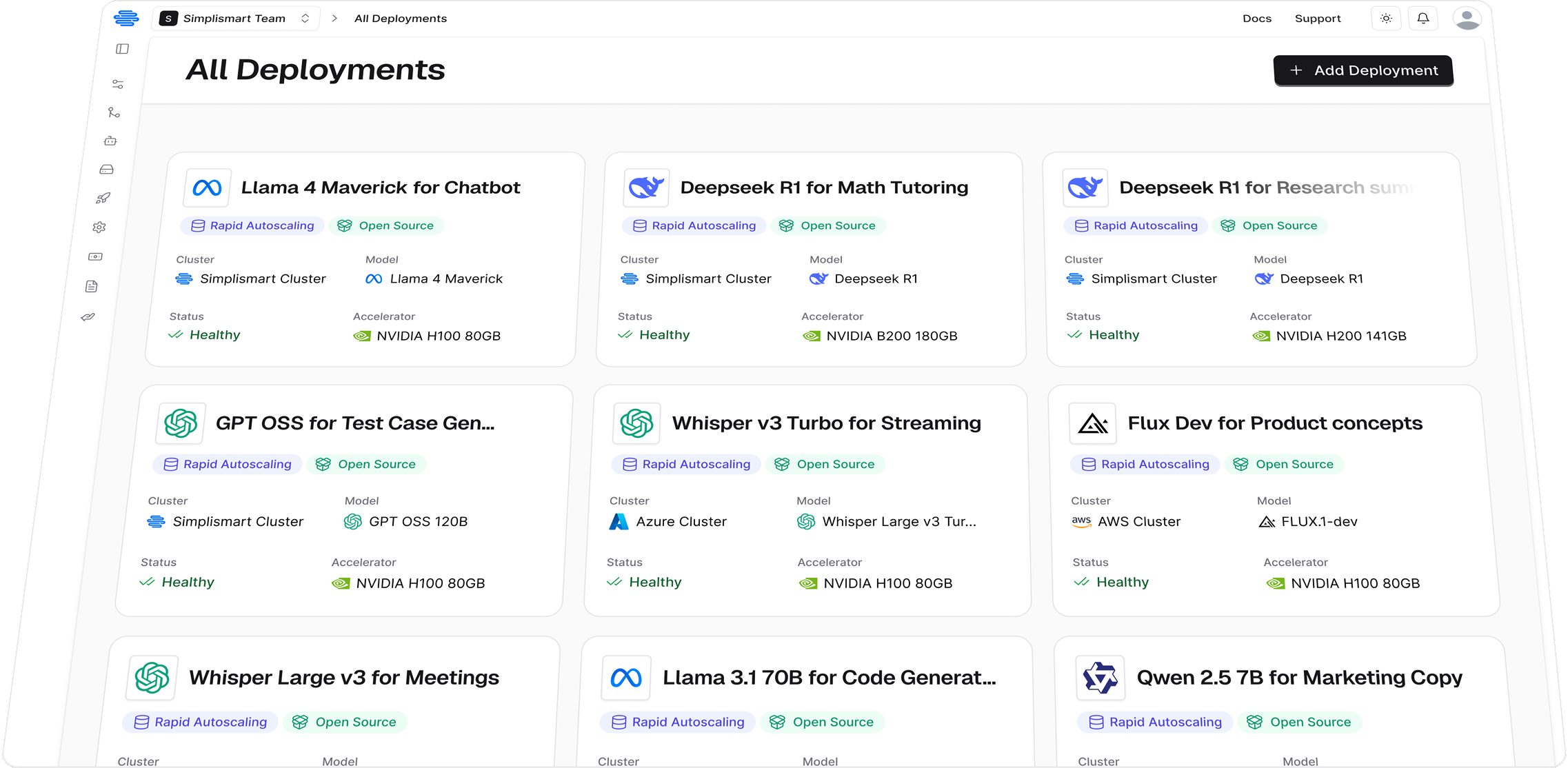
Task: Click the All Deployments breadcrumb
Action: 400,19
